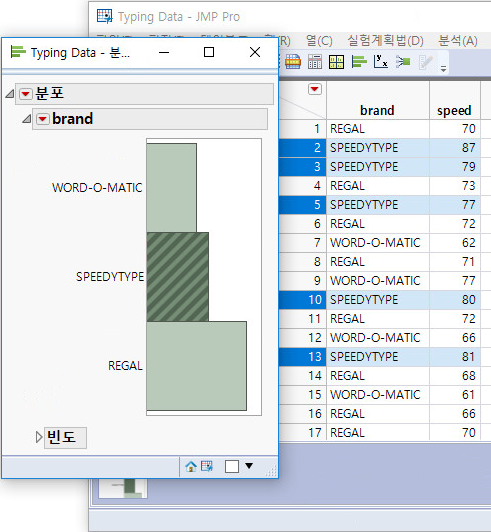Launch Distribution from the green bars toolbar icon

click(x=359, y=61)
